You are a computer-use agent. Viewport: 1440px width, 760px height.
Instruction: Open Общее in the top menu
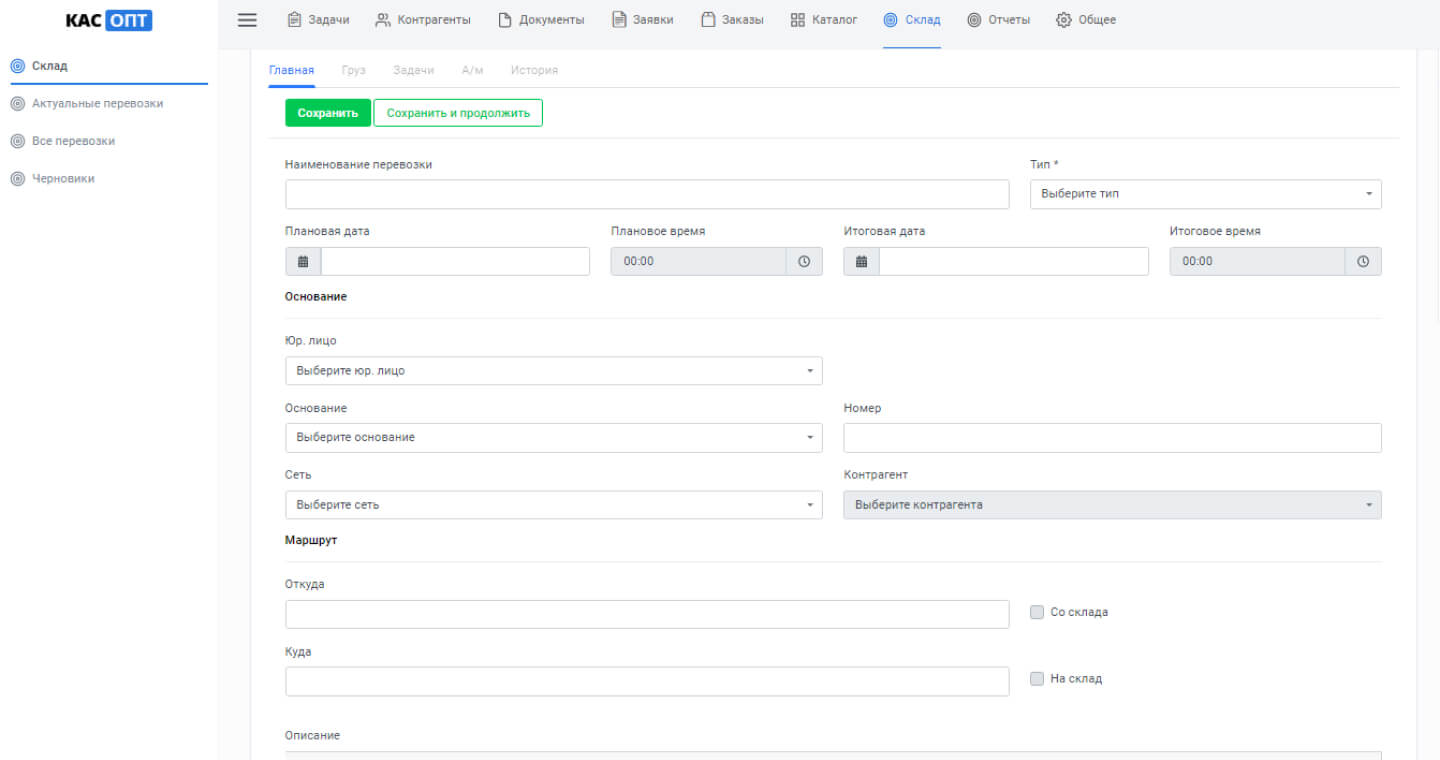(x=1097, y=20)
